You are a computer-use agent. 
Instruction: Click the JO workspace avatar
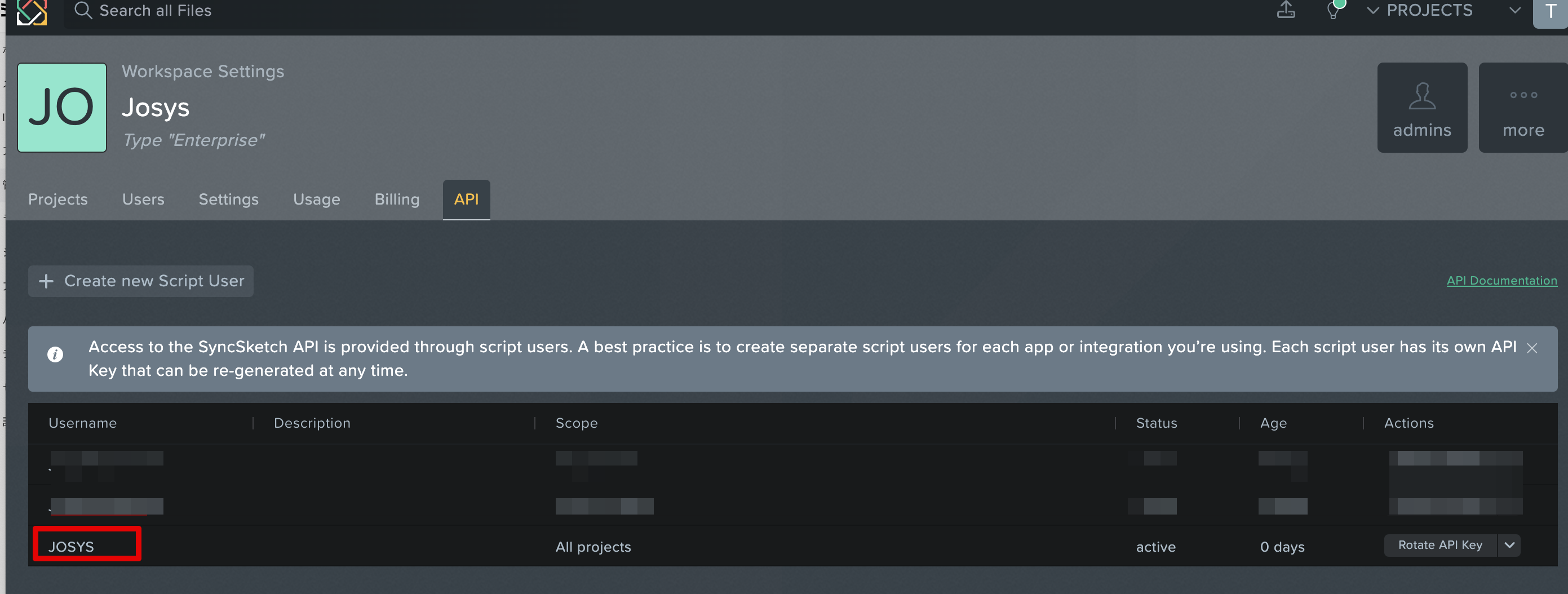[62, 108]
